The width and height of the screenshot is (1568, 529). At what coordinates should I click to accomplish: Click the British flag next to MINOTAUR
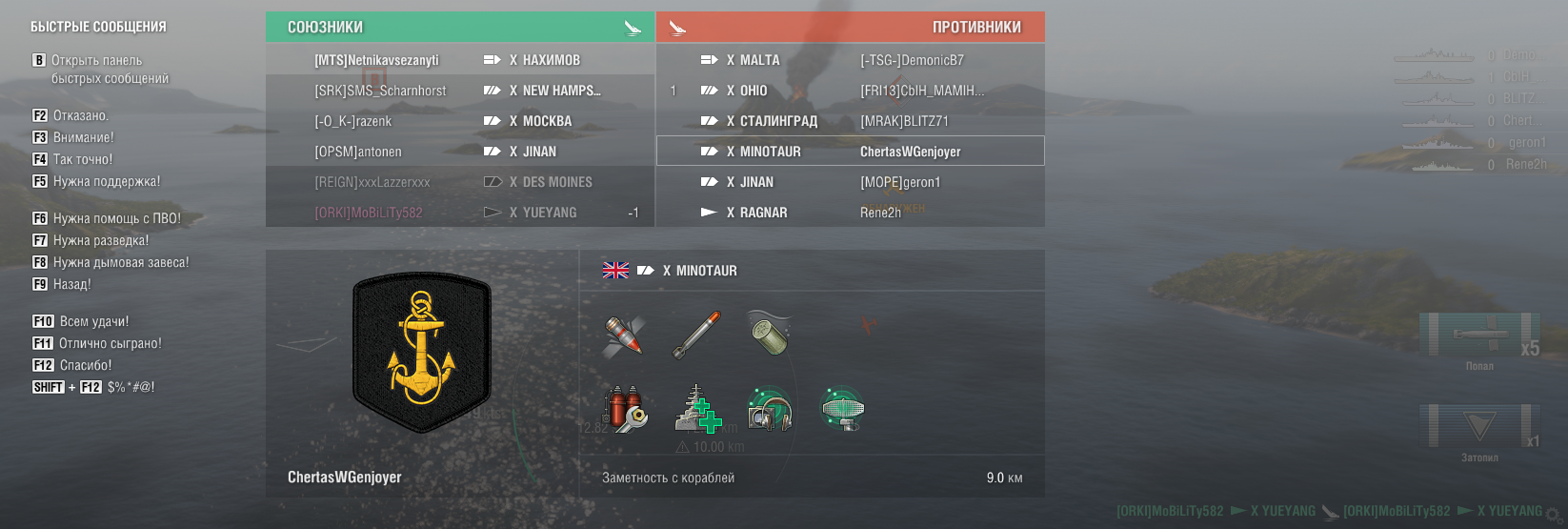tap(615, 271)
